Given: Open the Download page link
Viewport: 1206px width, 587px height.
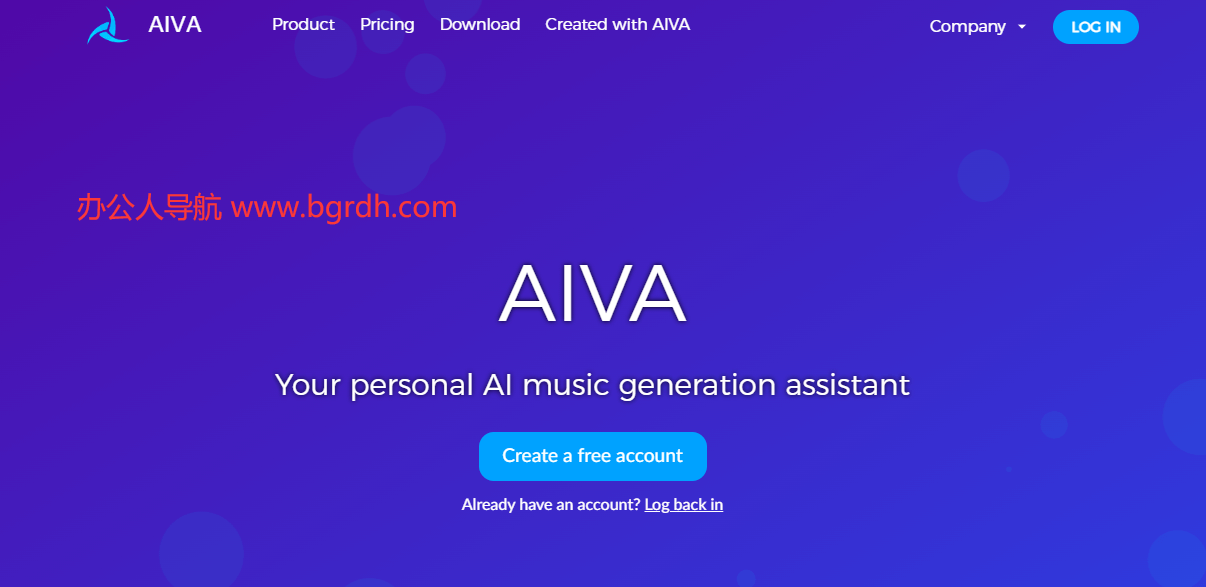Looking at the screenshot, I should pyautogui.click(x=480, y=25).
